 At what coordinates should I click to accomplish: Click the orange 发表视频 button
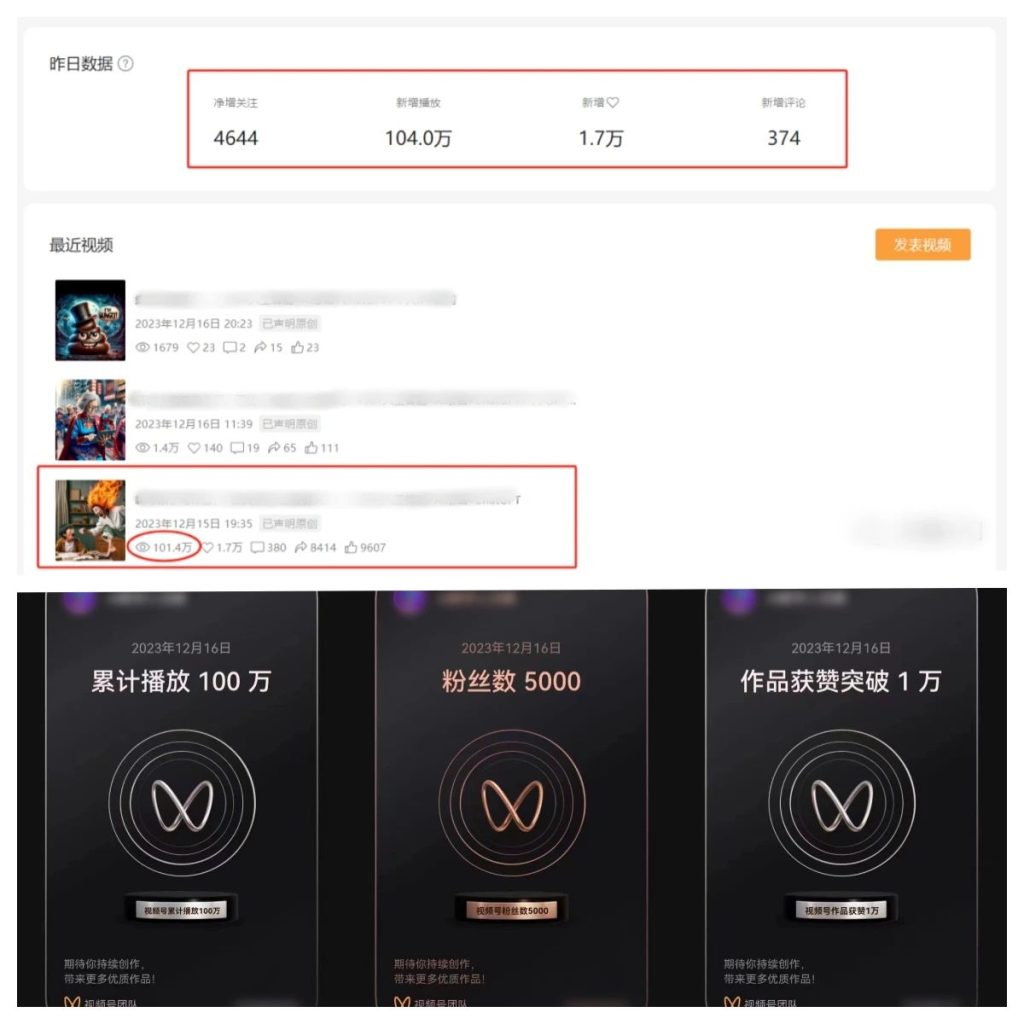tap(922, 245)
